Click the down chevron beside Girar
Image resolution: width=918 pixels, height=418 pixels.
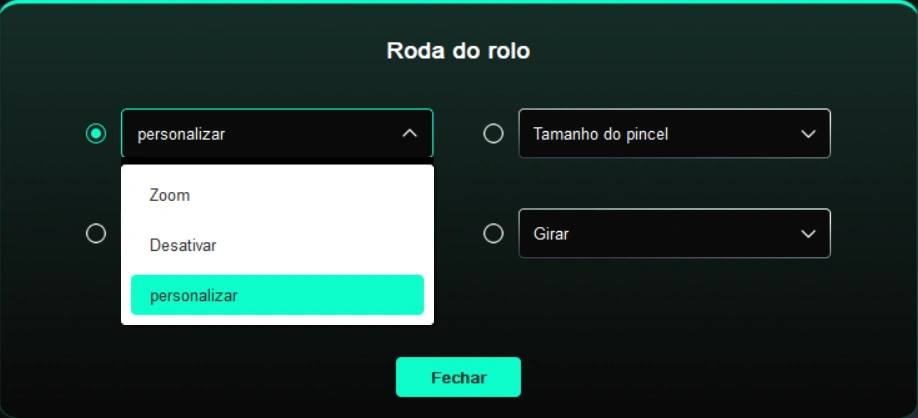(x=808, y=234)
